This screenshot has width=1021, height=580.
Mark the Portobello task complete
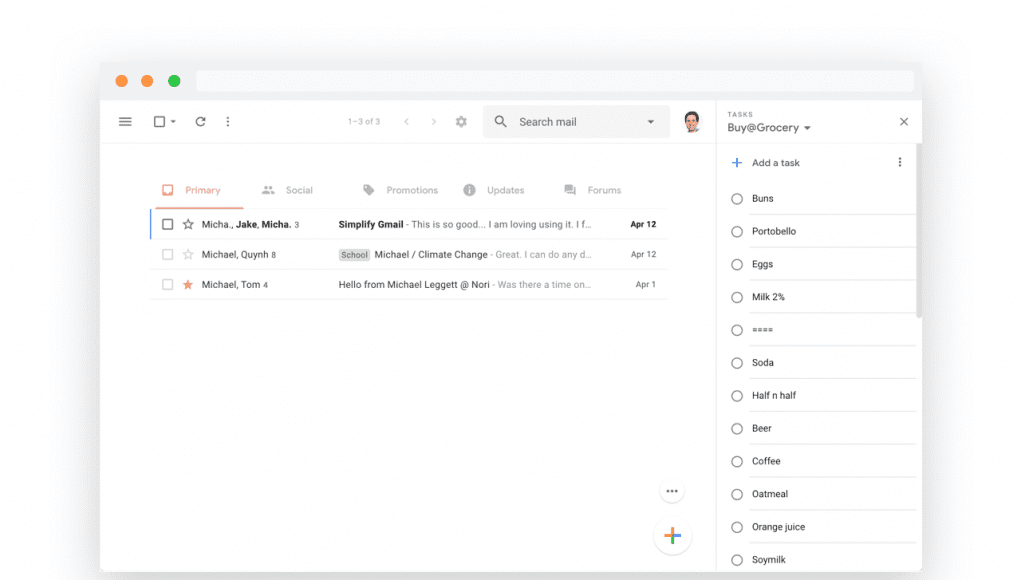[x=736, y=232]
